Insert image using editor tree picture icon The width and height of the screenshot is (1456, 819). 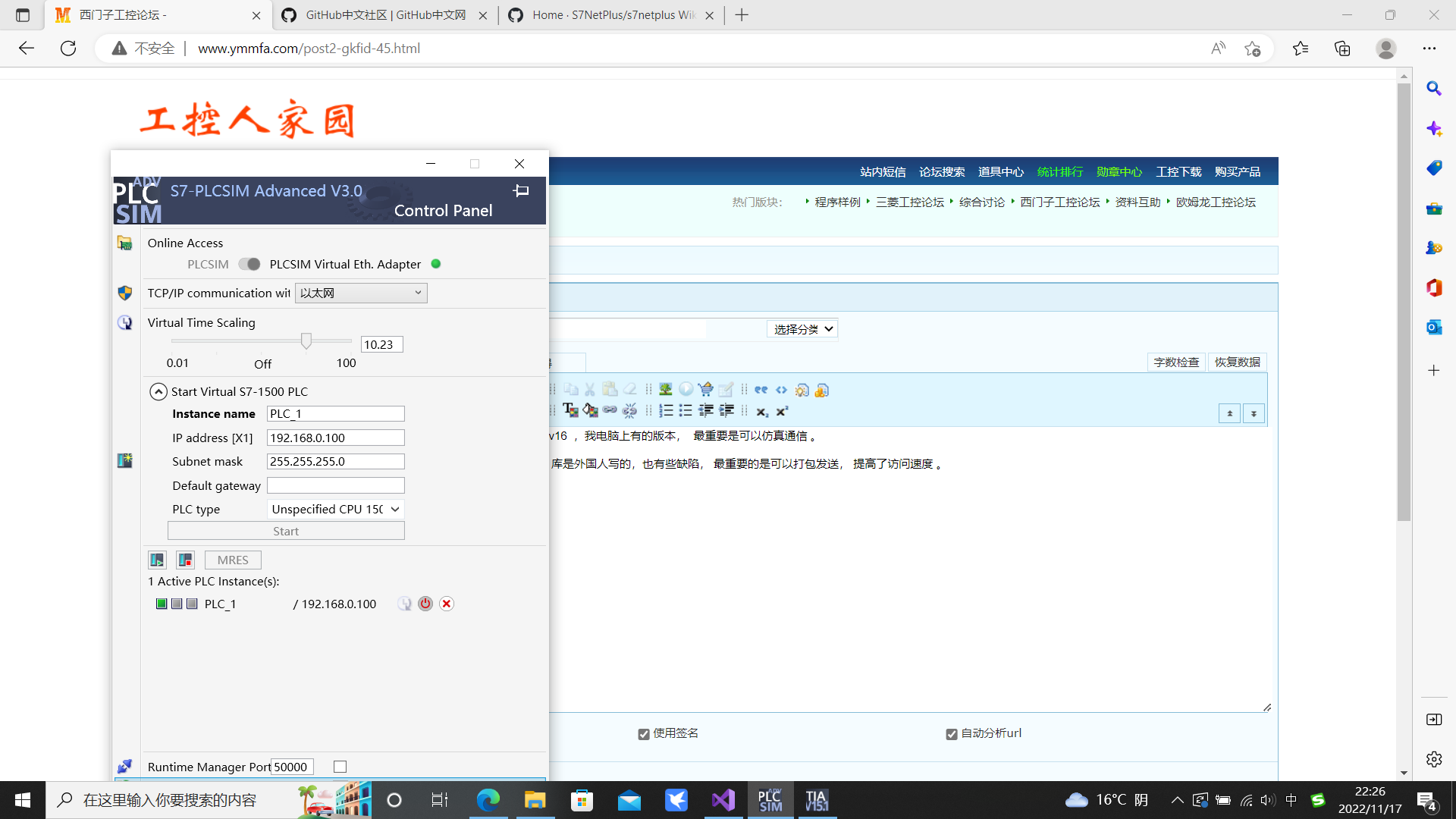[x=665, y=390]
